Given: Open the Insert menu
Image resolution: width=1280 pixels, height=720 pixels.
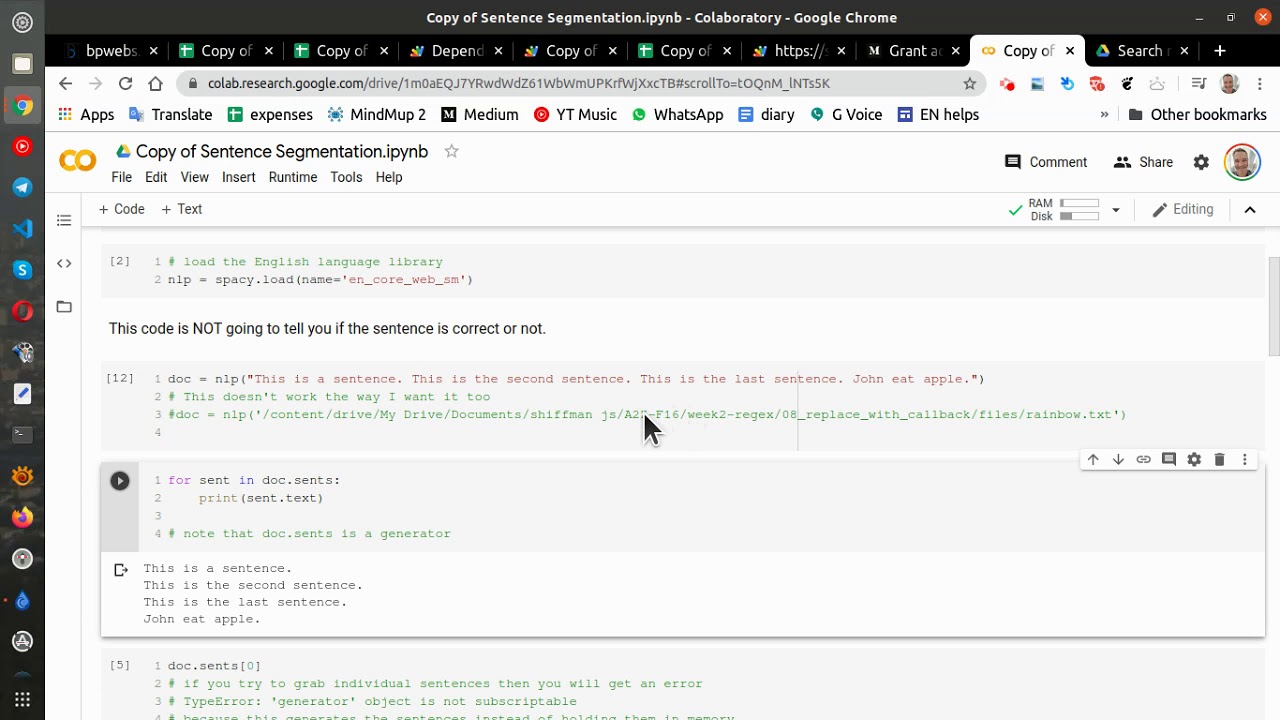Looking at the screenshot, I should tap(238, 177).
